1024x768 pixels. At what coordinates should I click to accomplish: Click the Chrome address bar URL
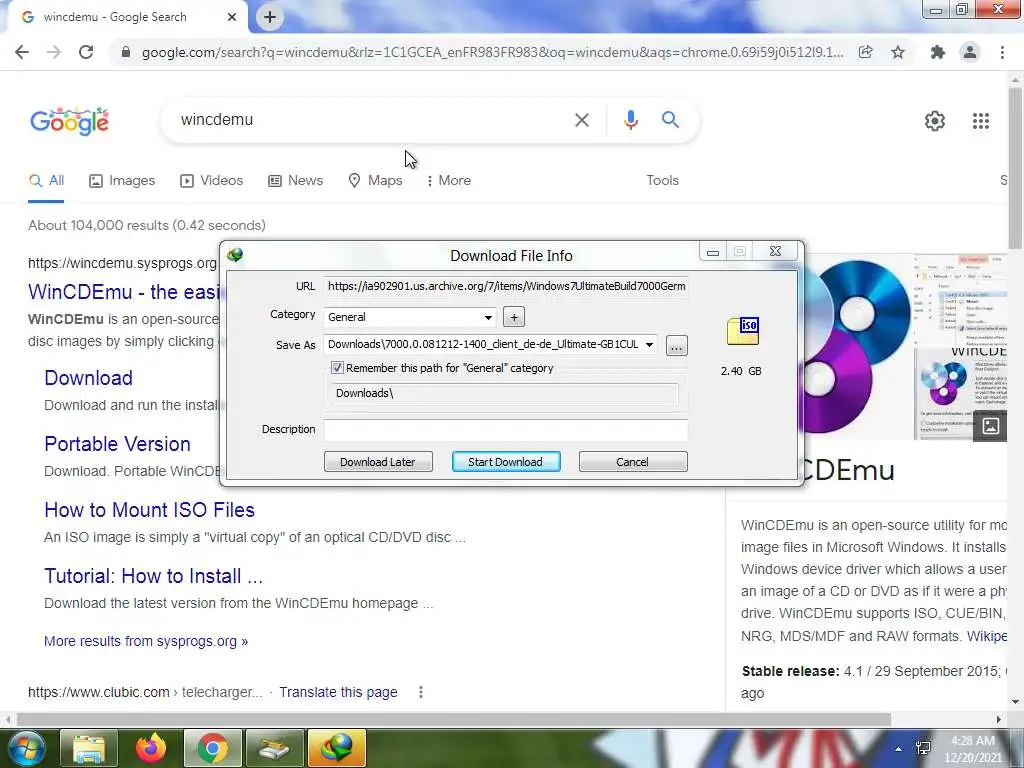coord(492,52)
